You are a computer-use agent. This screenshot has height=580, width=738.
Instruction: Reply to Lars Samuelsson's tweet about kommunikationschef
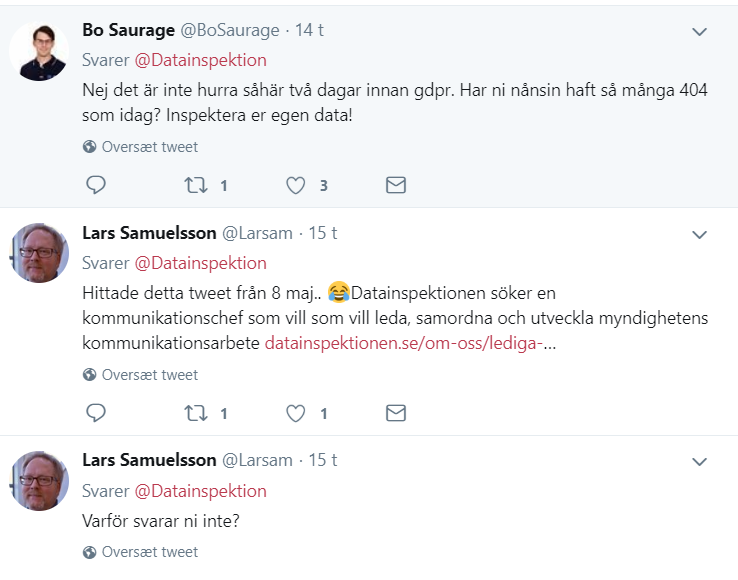(x=96, y=413)
